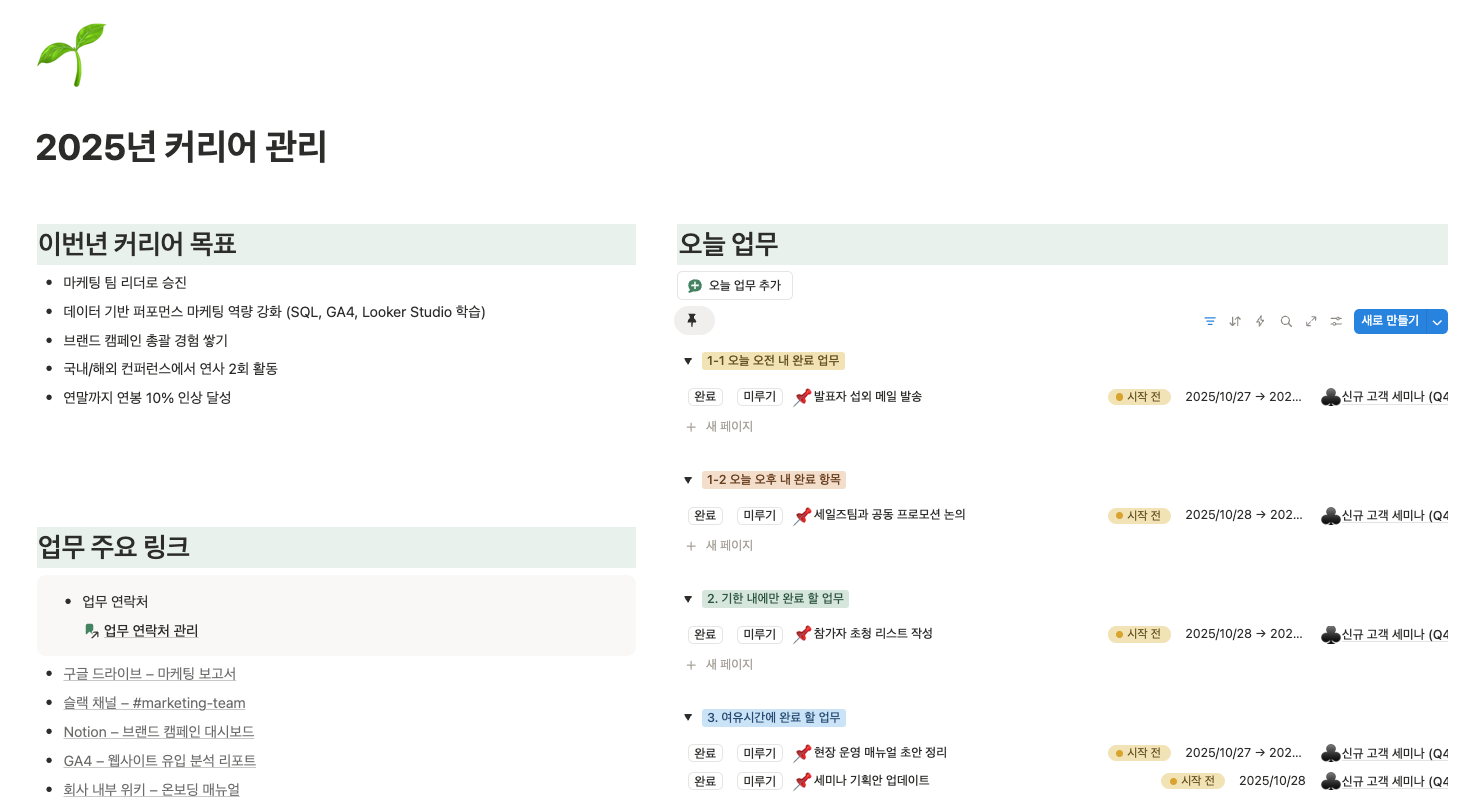Open the dropdown arrow beside 새로 만들기
Screen dimensions: 1459x802
(x=1437, y=321)
